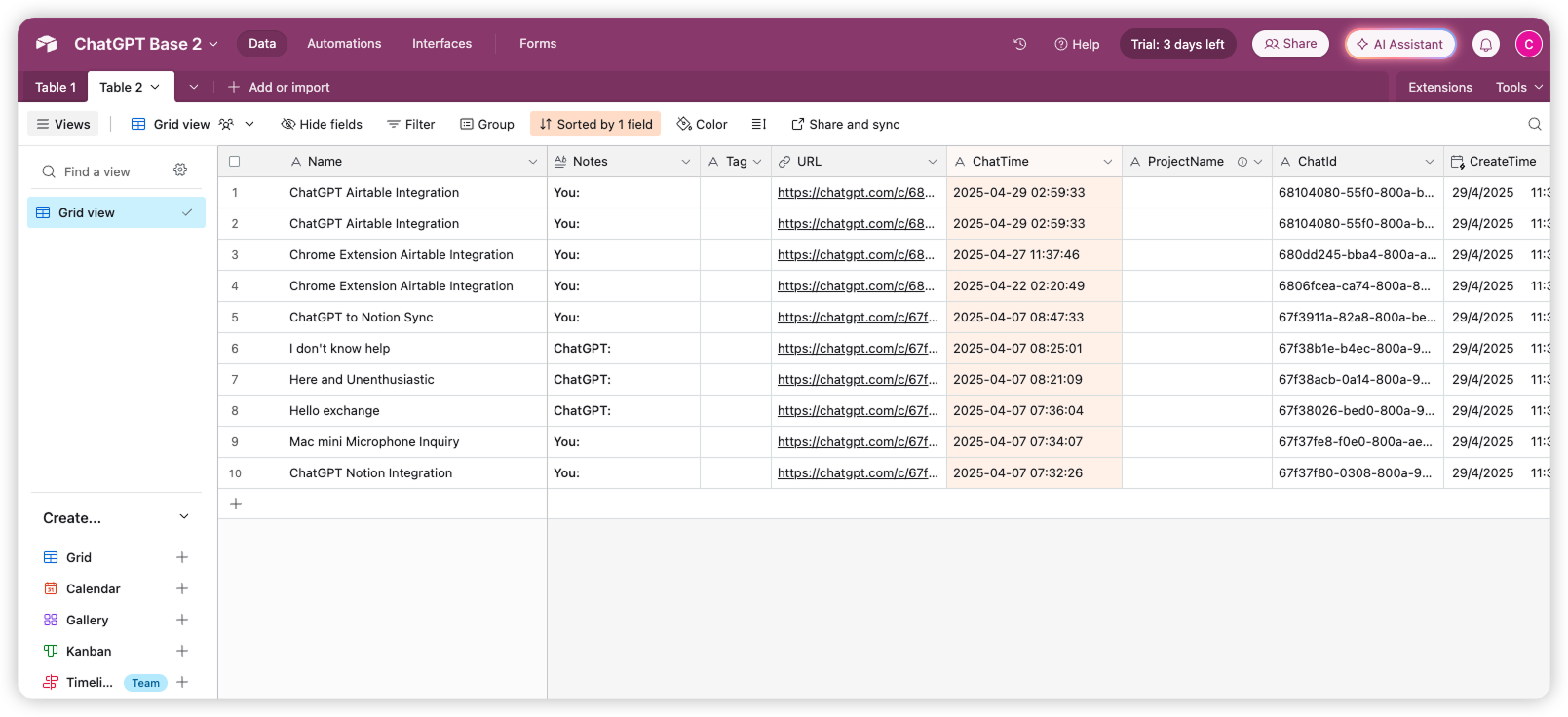Click the Timeline view type icon

(x=51, y=682)
